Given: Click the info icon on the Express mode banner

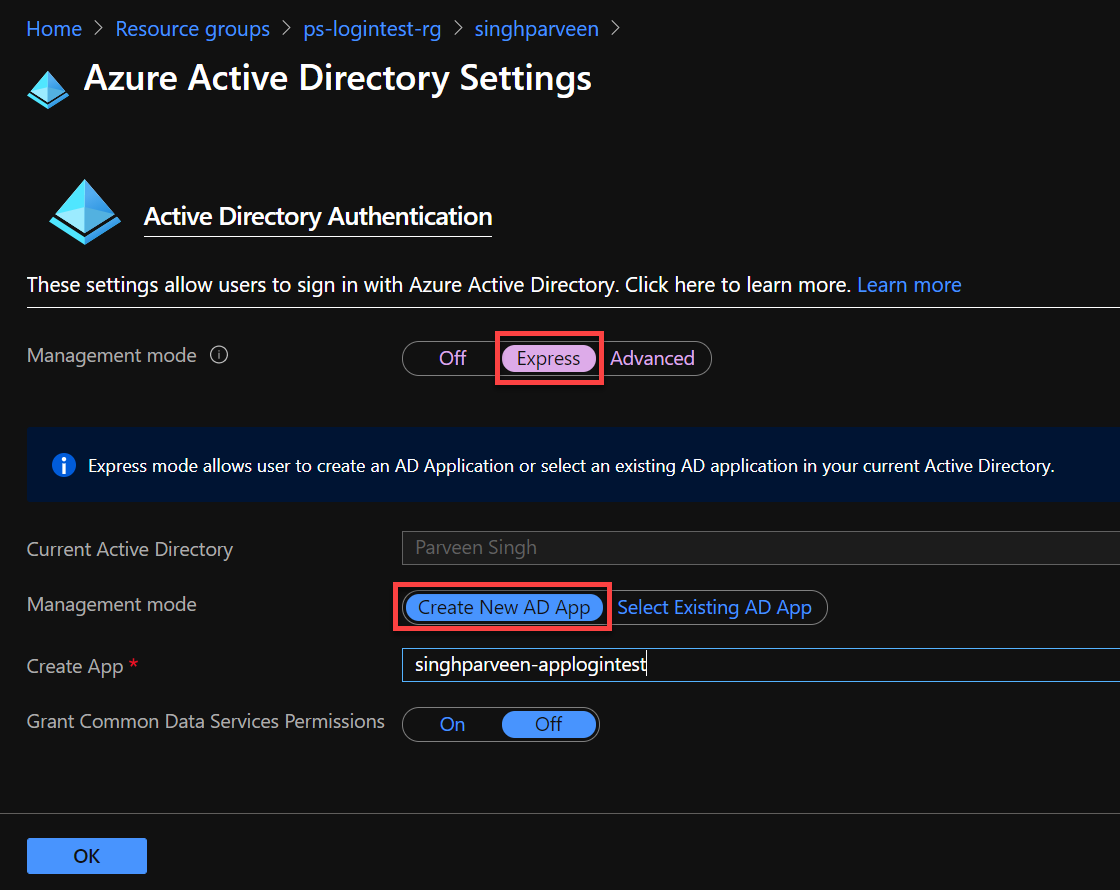Looking at the screenshot, I should point(63,464).
